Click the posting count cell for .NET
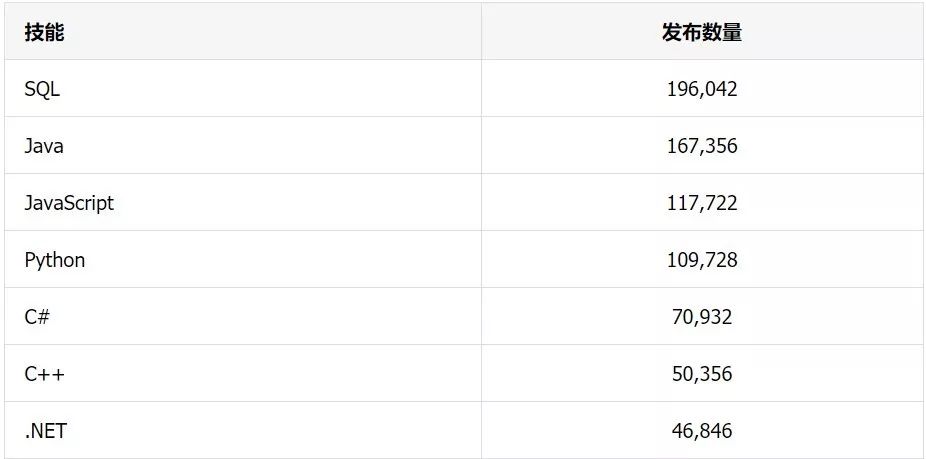This screenshot has width=926, height=459. [703, 430]
